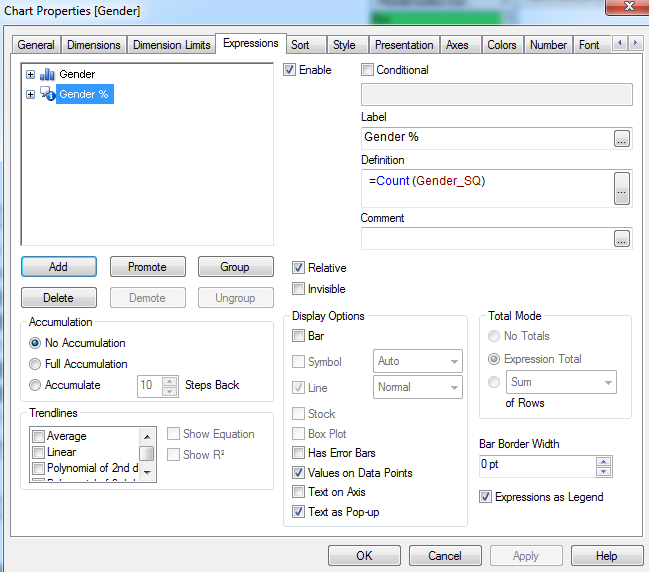Click the bar chart icon beside Gender
Image resolution: width=649 pixels, height=572 pixels.
pyautogui.click(x=47, y=74)
